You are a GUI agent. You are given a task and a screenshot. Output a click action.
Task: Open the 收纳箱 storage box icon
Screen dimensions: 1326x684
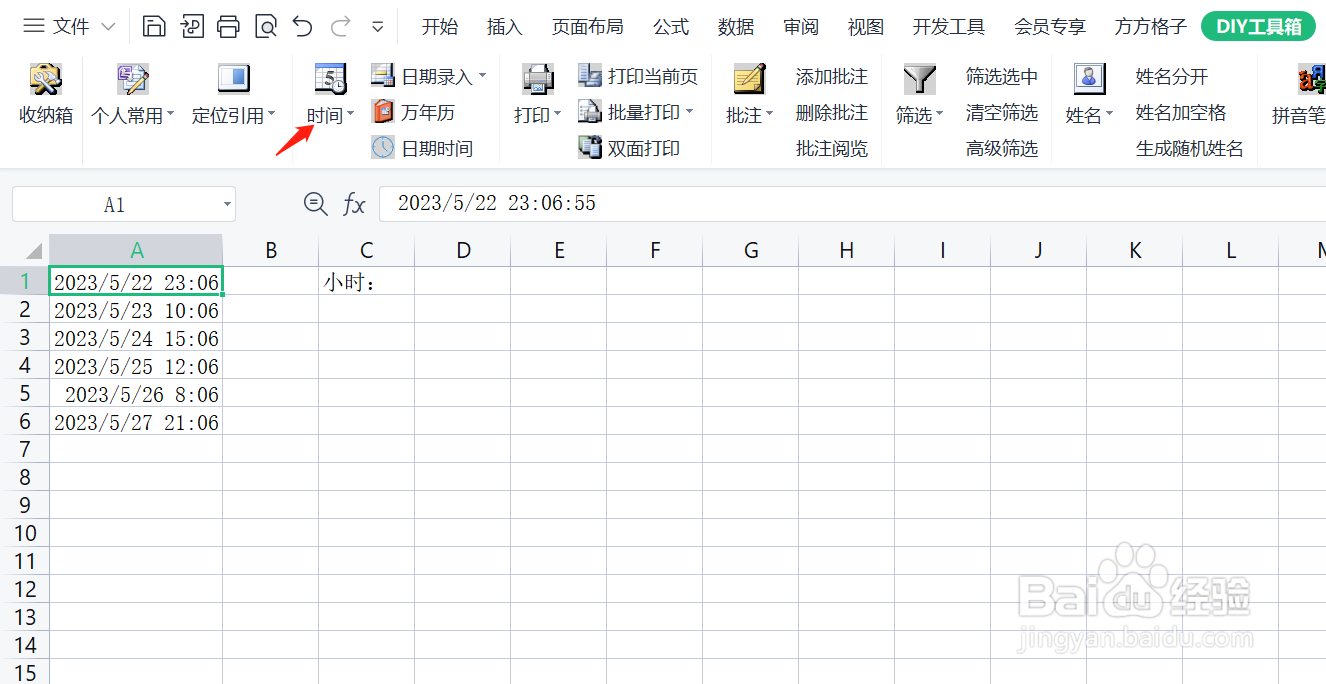pyautogui.click(x=46, y=79)
